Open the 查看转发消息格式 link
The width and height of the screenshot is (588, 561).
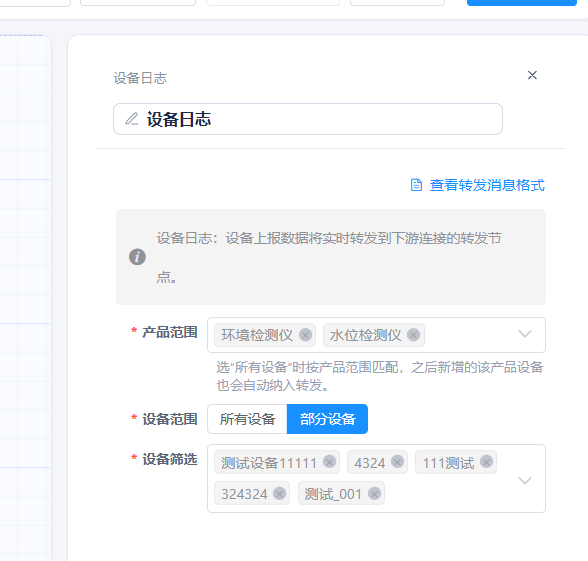487,185
